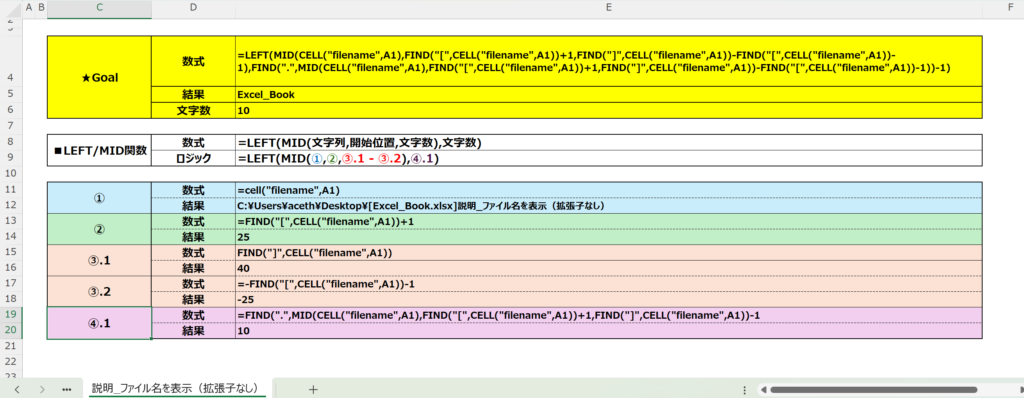This screenshot has width=1024, height=398.
Task: Open hidden sheets list via ellipsis
Action: point(66,389)
